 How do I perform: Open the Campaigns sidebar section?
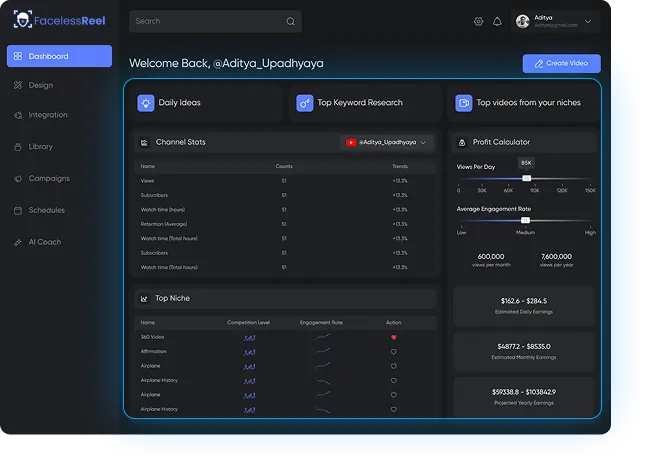(48, 178)
